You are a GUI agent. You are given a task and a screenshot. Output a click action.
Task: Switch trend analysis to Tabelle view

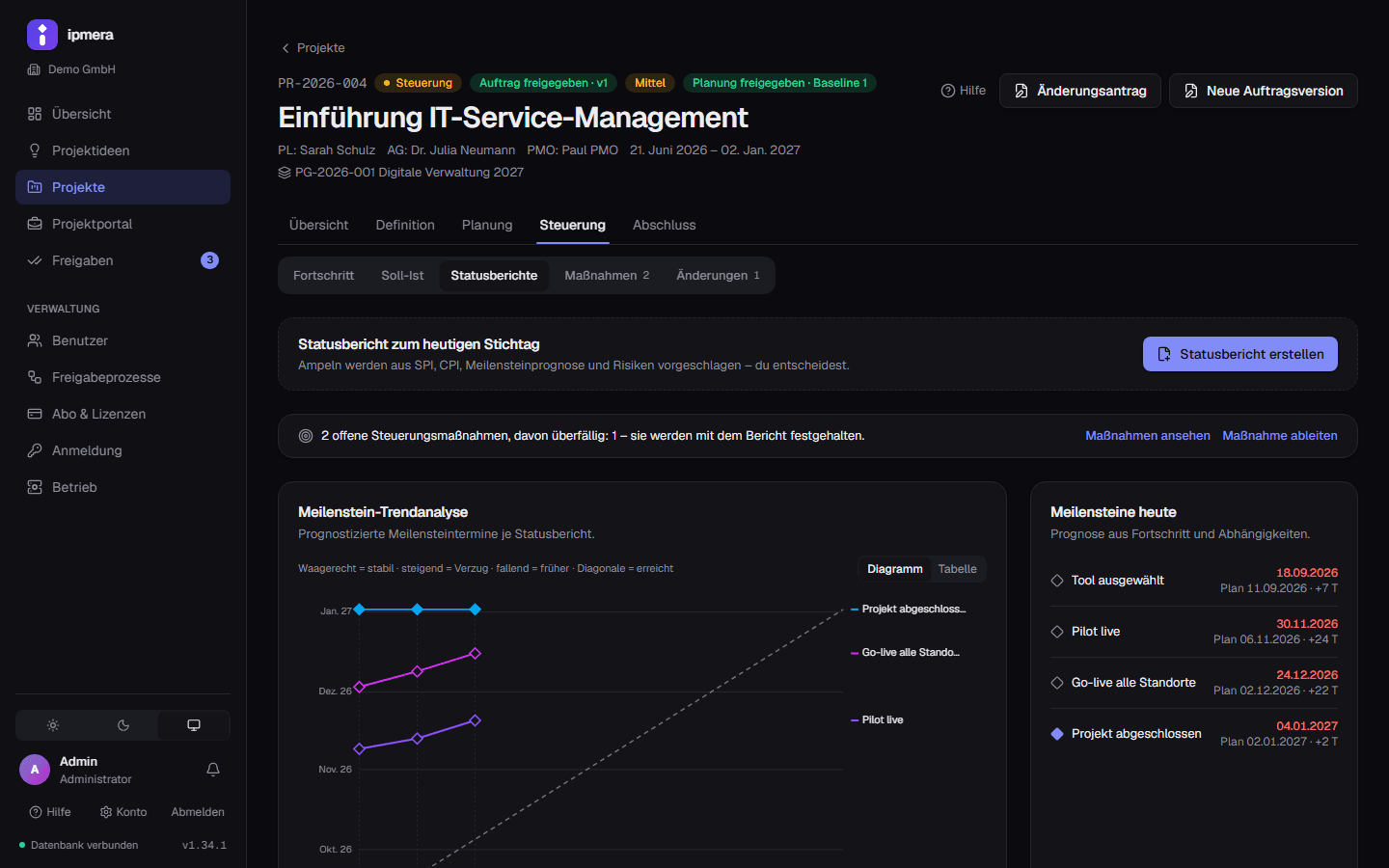coord(958,569)
